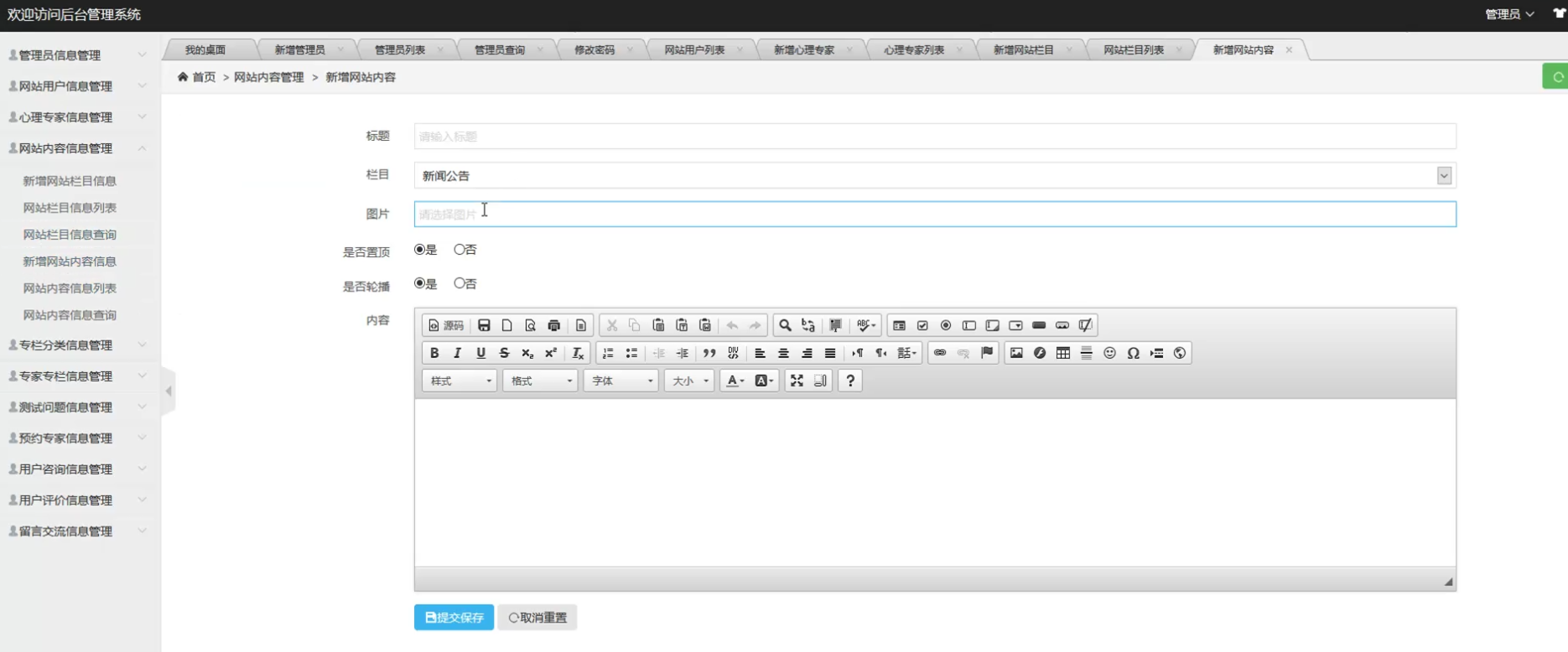Insert block quote in editor
This screenshot has height=652, width=1568.
pos(709,353)
